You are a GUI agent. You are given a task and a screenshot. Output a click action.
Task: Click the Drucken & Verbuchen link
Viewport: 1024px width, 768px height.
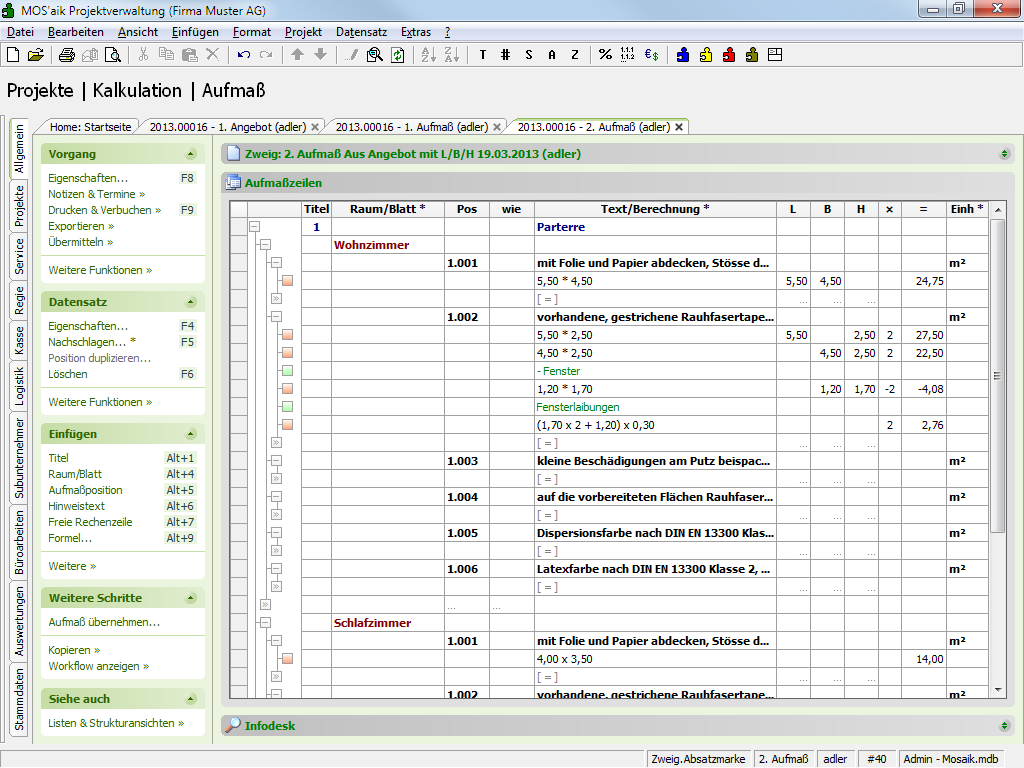pos(100,210)
